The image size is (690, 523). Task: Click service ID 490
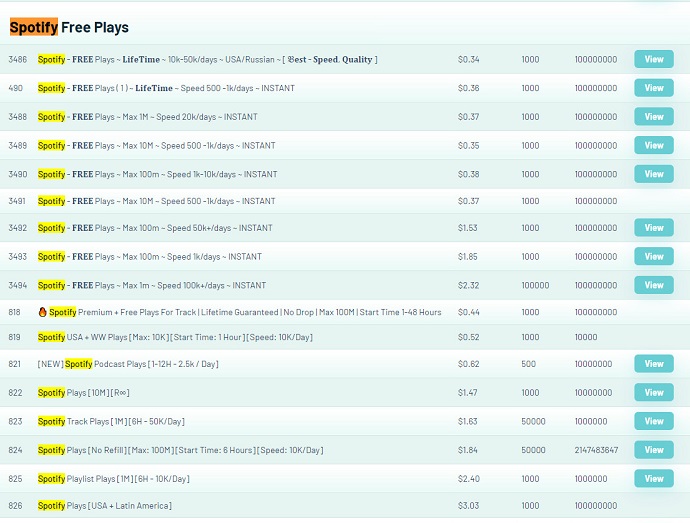tap(15, 88)
